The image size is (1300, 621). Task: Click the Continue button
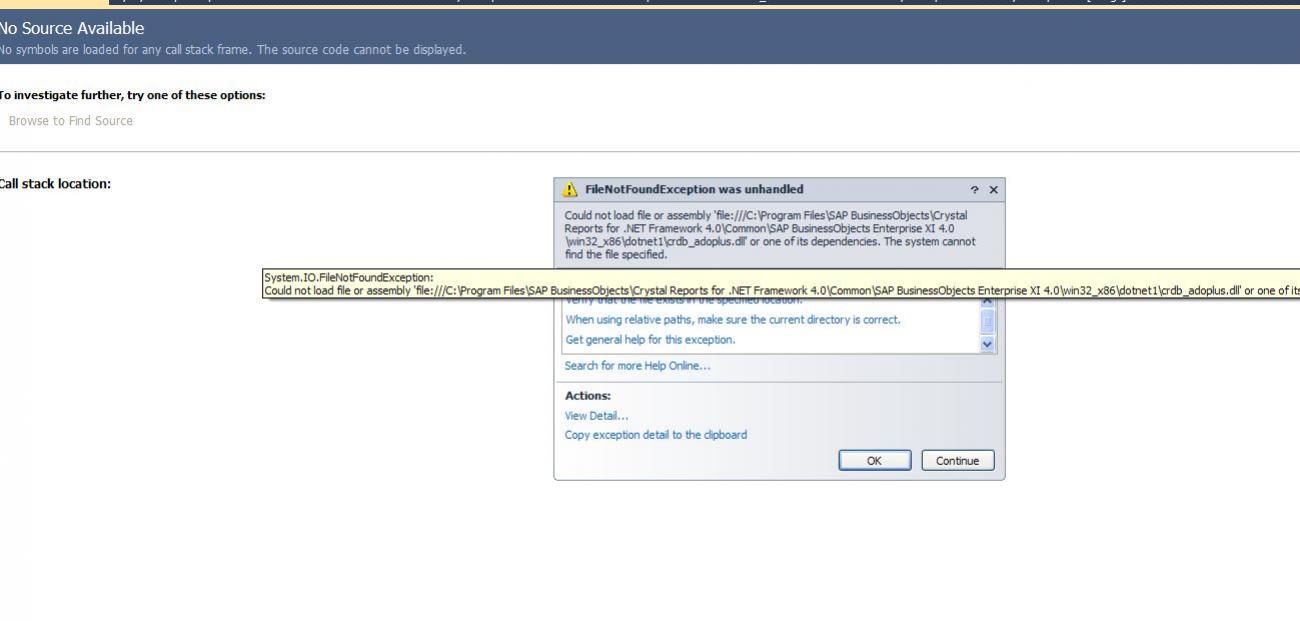coord(958,460)
